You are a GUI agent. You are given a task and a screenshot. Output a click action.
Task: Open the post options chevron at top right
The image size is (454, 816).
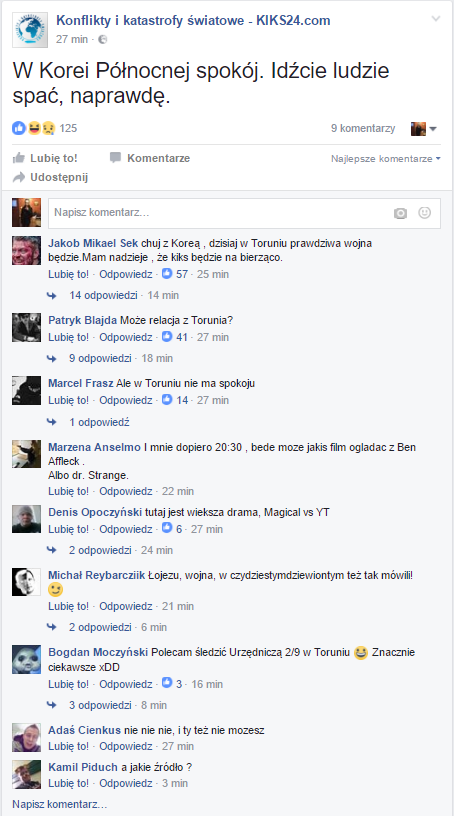click(436, 19)
